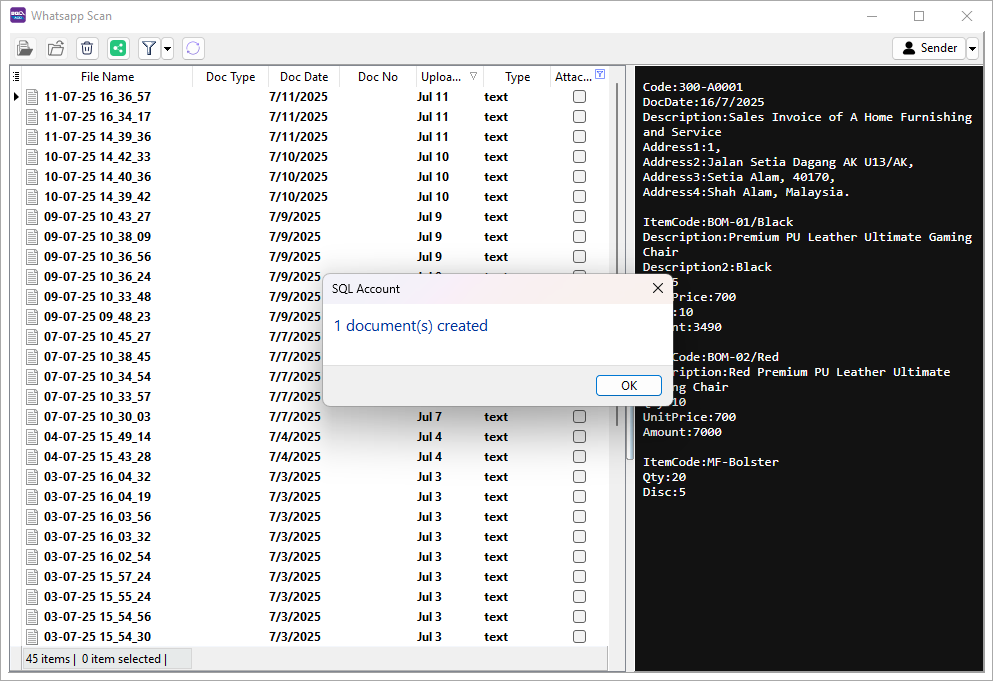Click the Upload column sort arrow
Viewport: 993px width, 681px height.
click(474, 77)
